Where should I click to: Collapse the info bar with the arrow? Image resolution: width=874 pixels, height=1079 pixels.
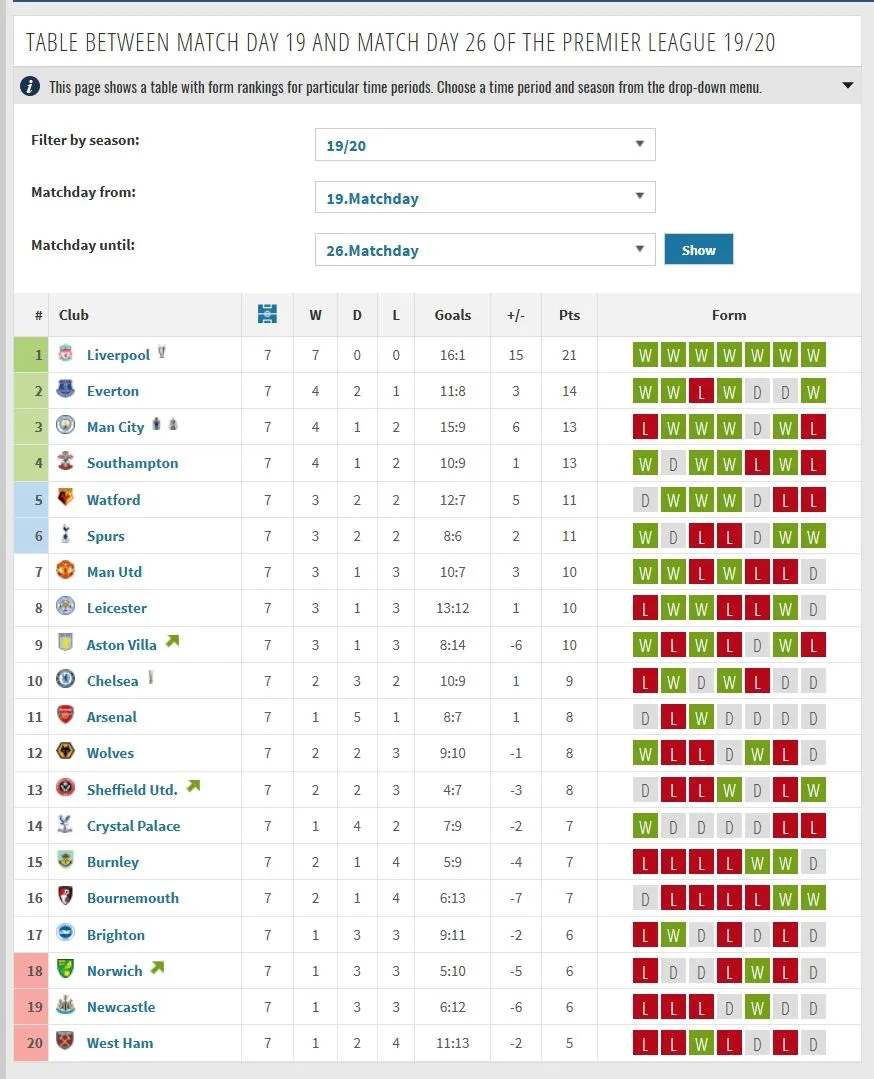click(x=848, y=86)
